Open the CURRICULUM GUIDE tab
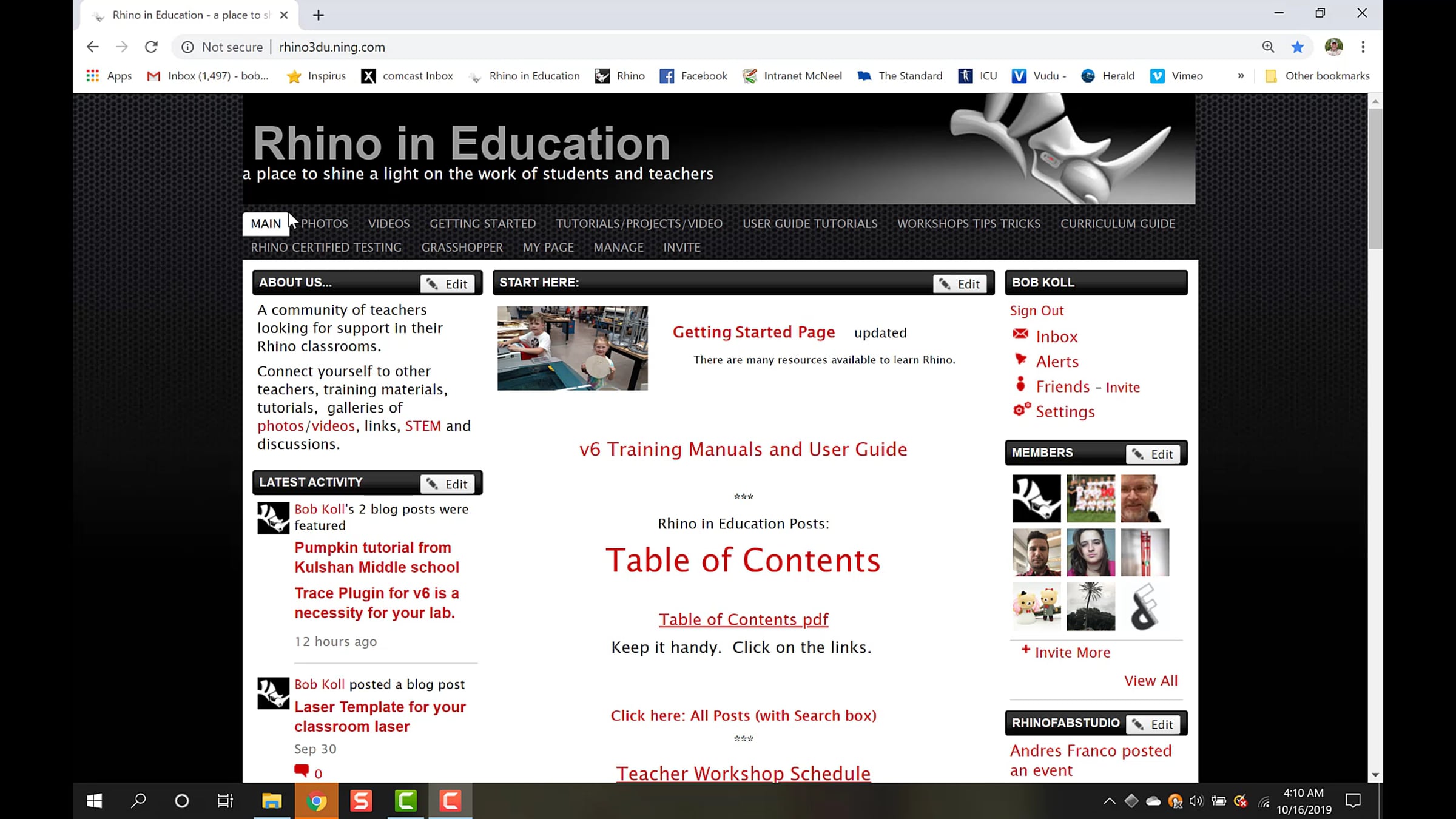The height and width of the screenshot is (819, 1456). [x=1117, y=224]
